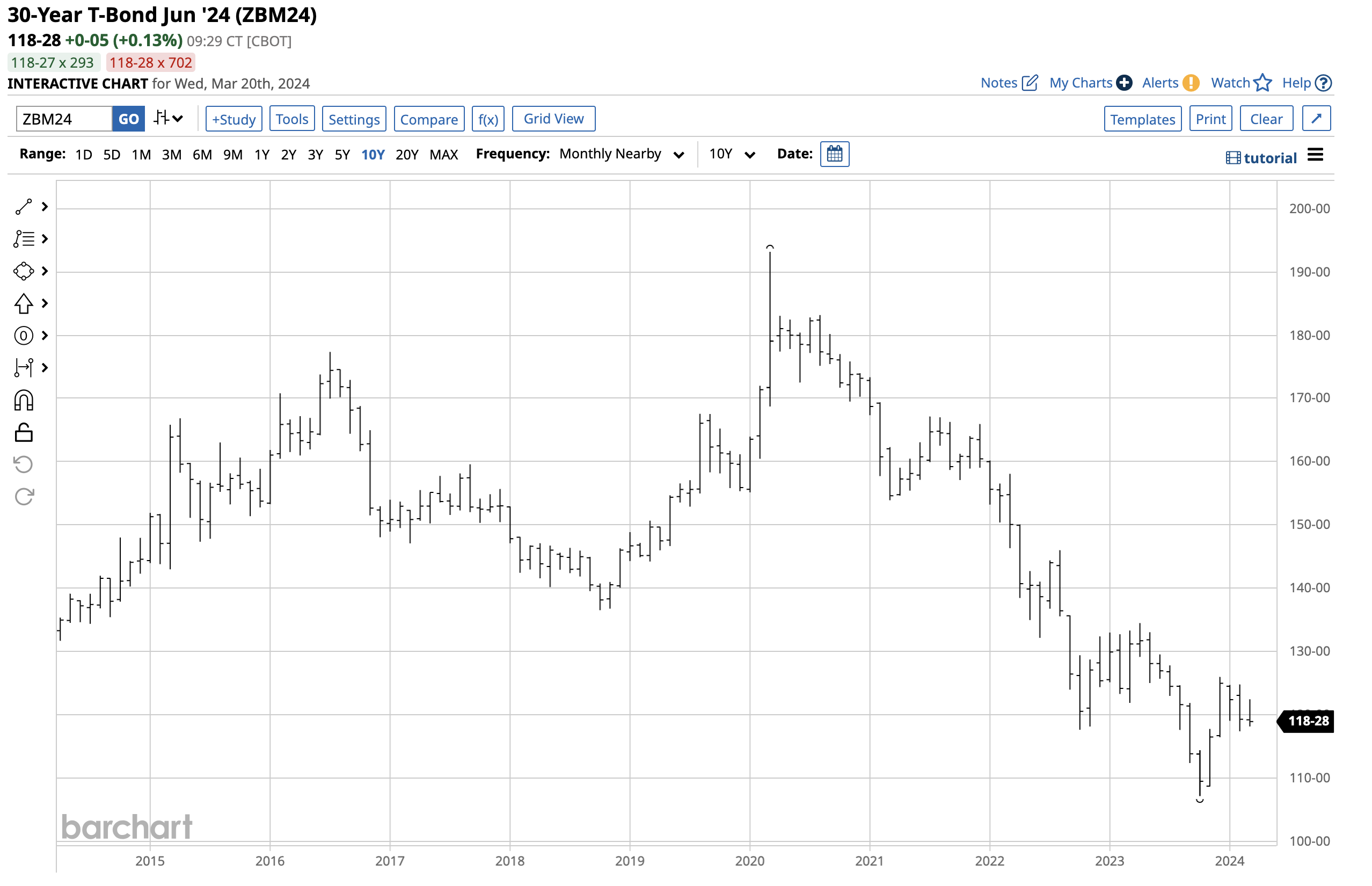Click the magnet snap mode icon

pos(24,401)
